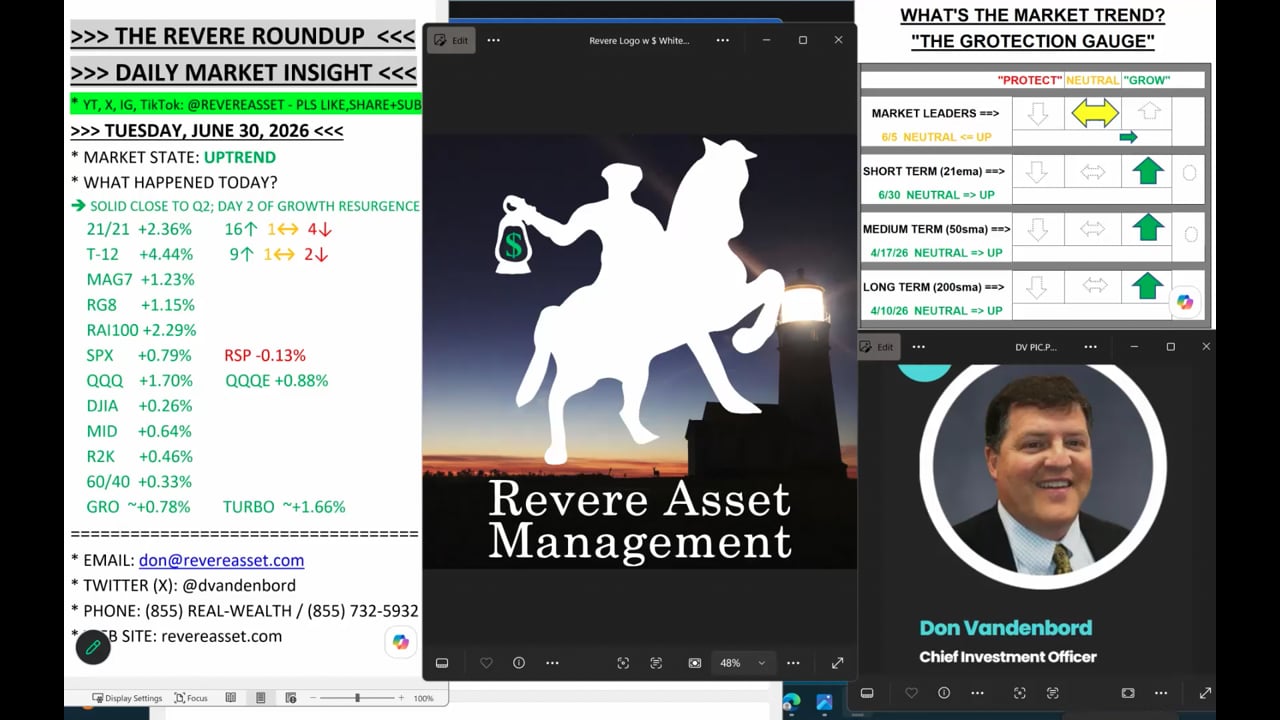Screen dimensions: 1280x720
Task: Click the TURBO ~+1.66% value
Action: pyautogui.click(x=284, y=507)
